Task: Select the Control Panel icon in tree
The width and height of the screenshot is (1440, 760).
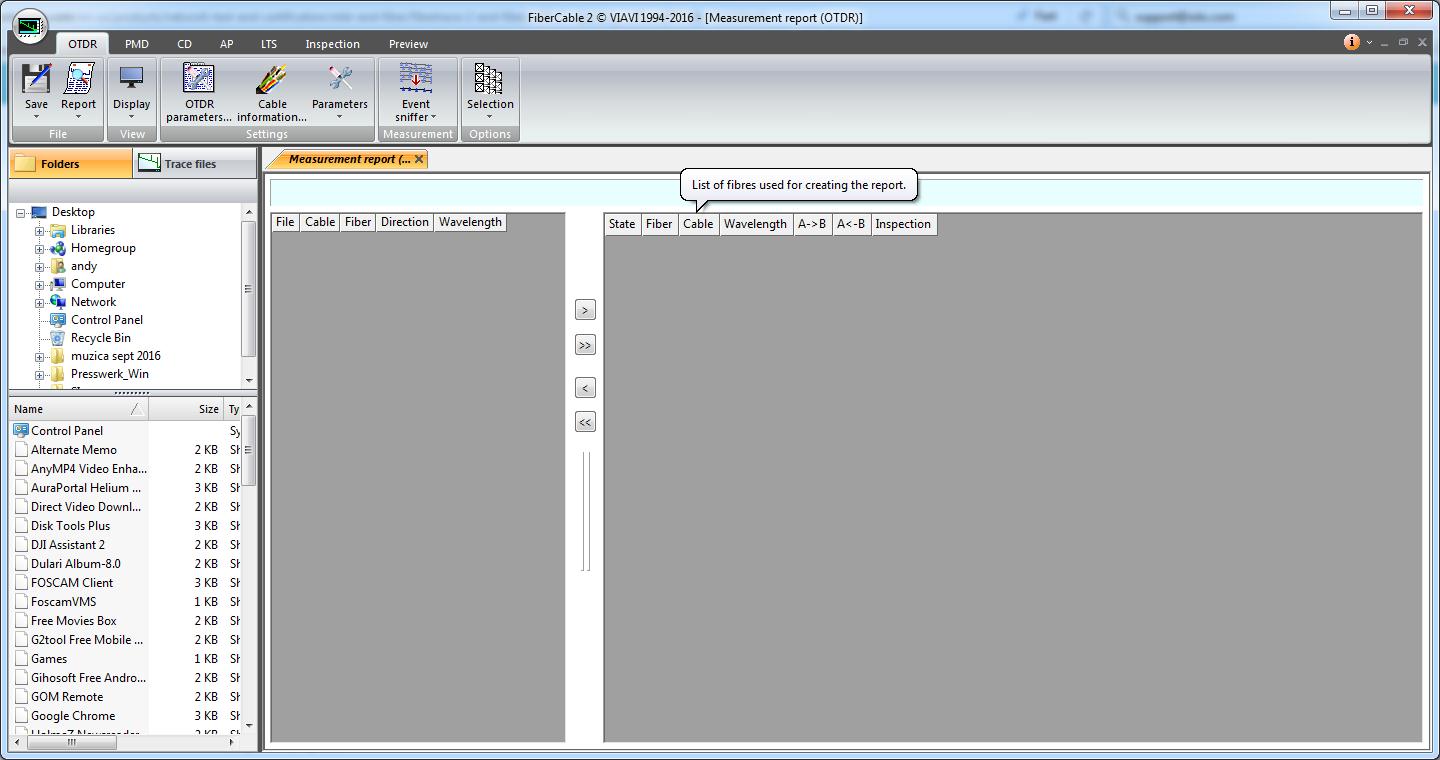Action: pos(58,320)
